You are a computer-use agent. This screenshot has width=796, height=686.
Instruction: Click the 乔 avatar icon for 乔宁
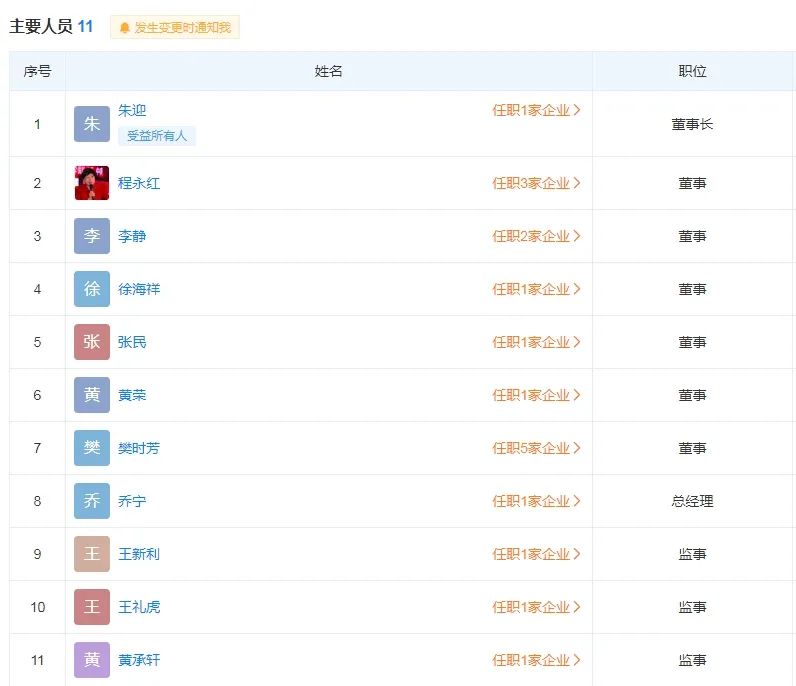(92, 501)
